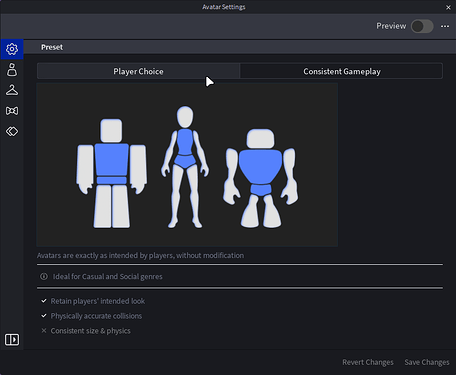Open the bow tie accessories sidebar icon
Viewport: 456px width, 375px height.
[x=12, y=111]
